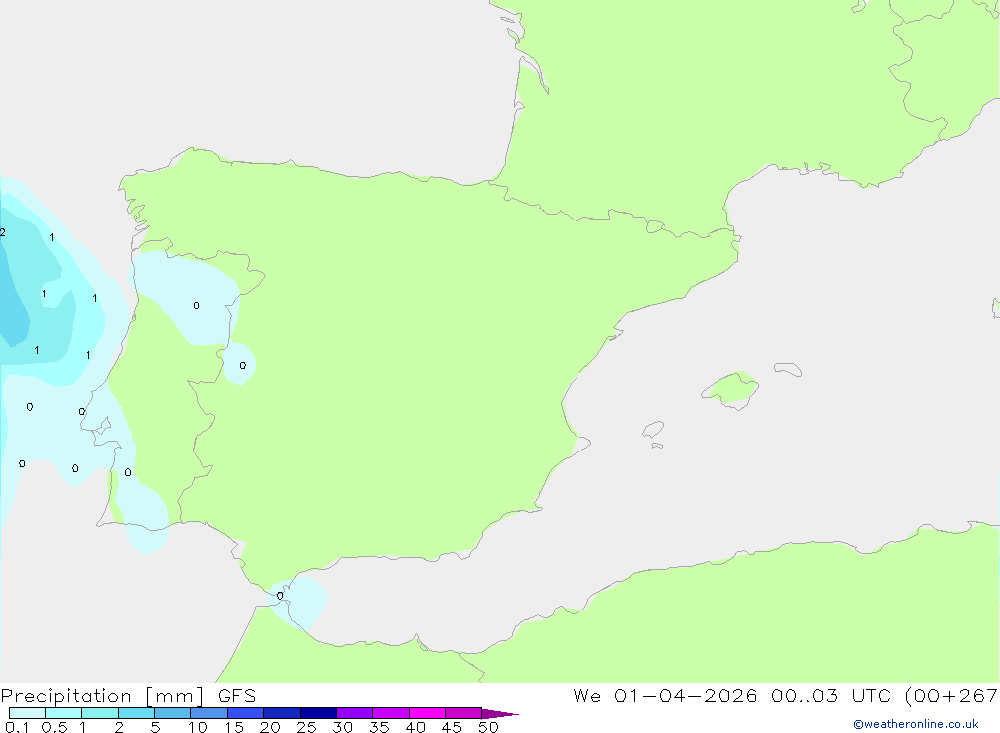Choose the purple swatch between 35 and 40
This screenshot has width=1000, height=733.
click(391, 713)
